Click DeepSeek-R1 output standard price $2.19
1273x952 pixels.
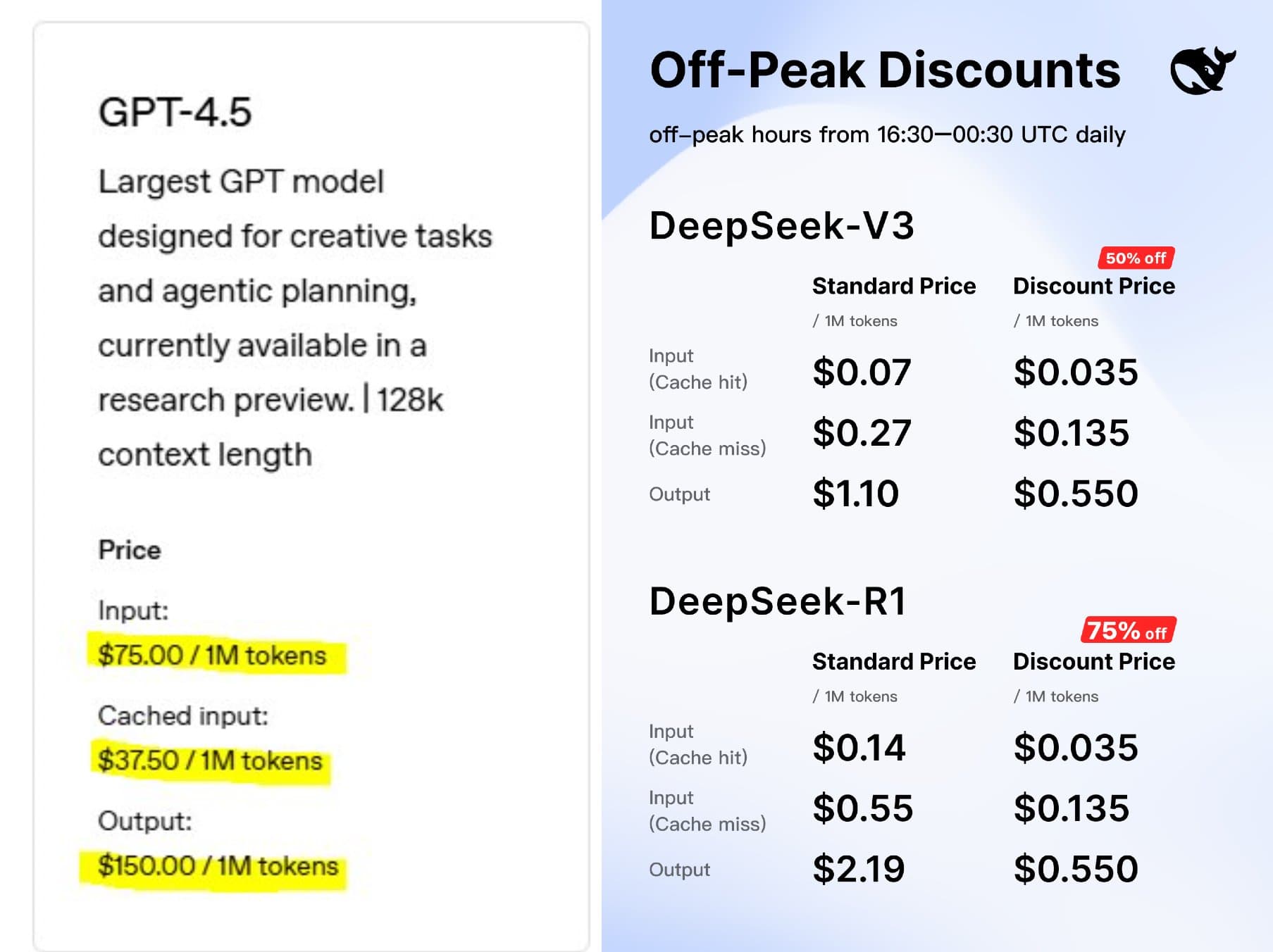(858, 868)
